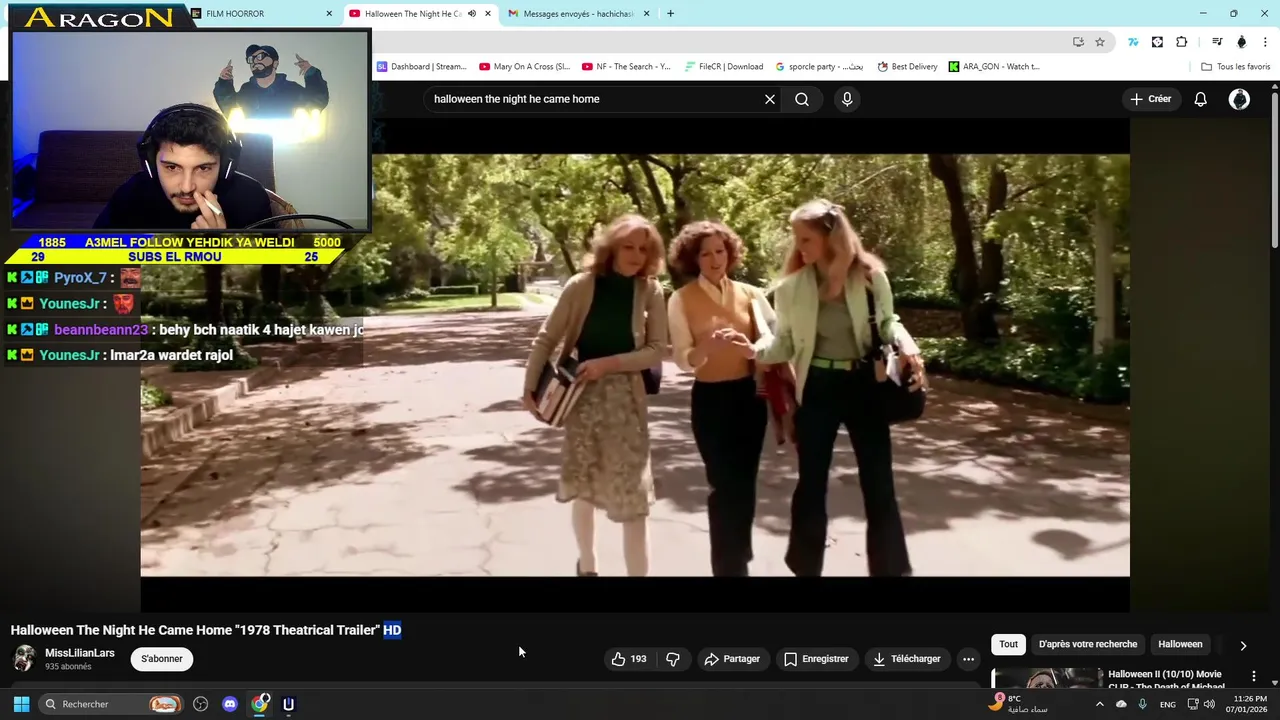Switch ENG input language indicator
This screenshot has width=1280, height=720.
[x=1168, y=704]
